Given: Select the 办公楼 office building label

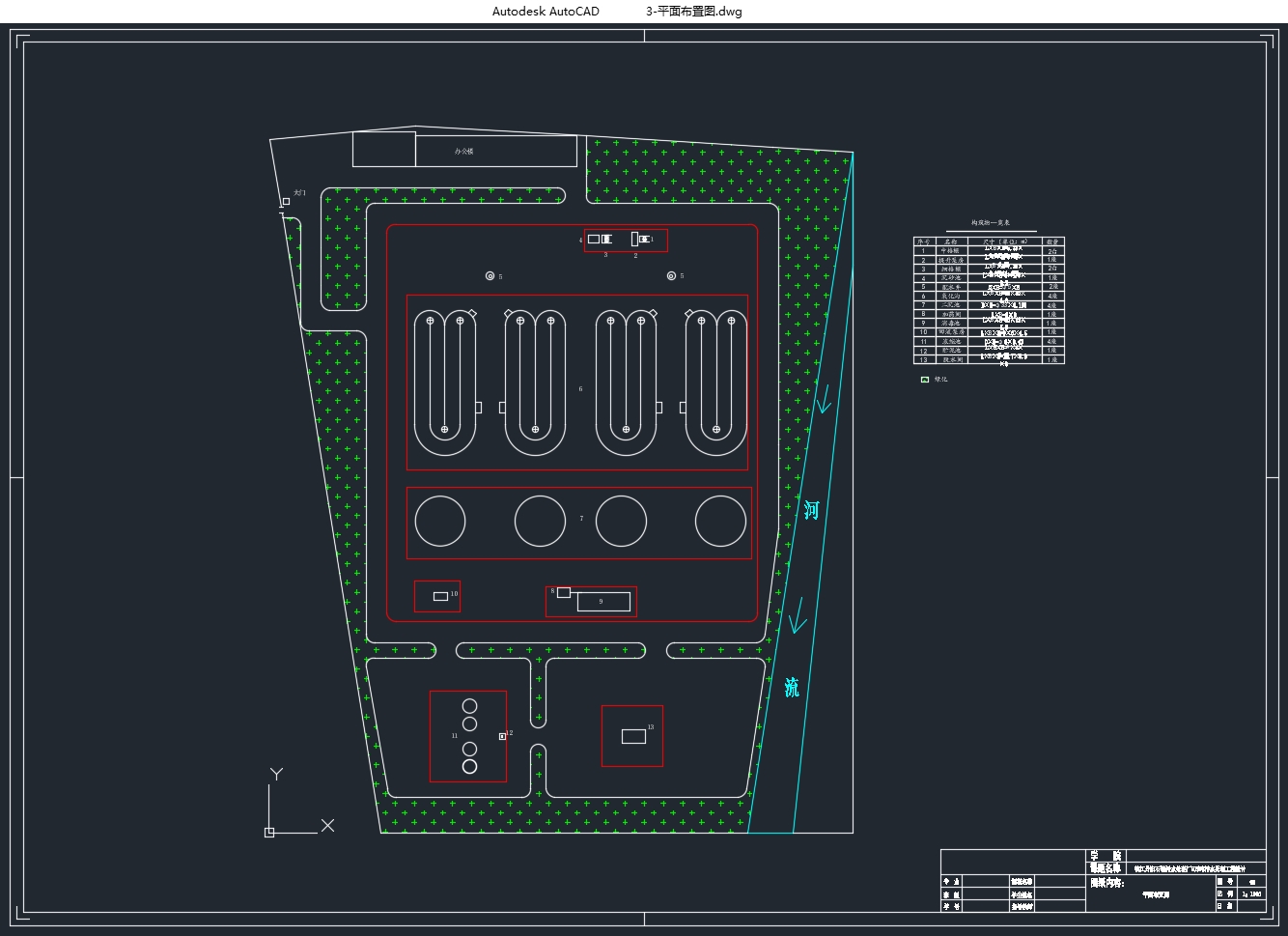Looking at the screenshot, I should point(464,152).
